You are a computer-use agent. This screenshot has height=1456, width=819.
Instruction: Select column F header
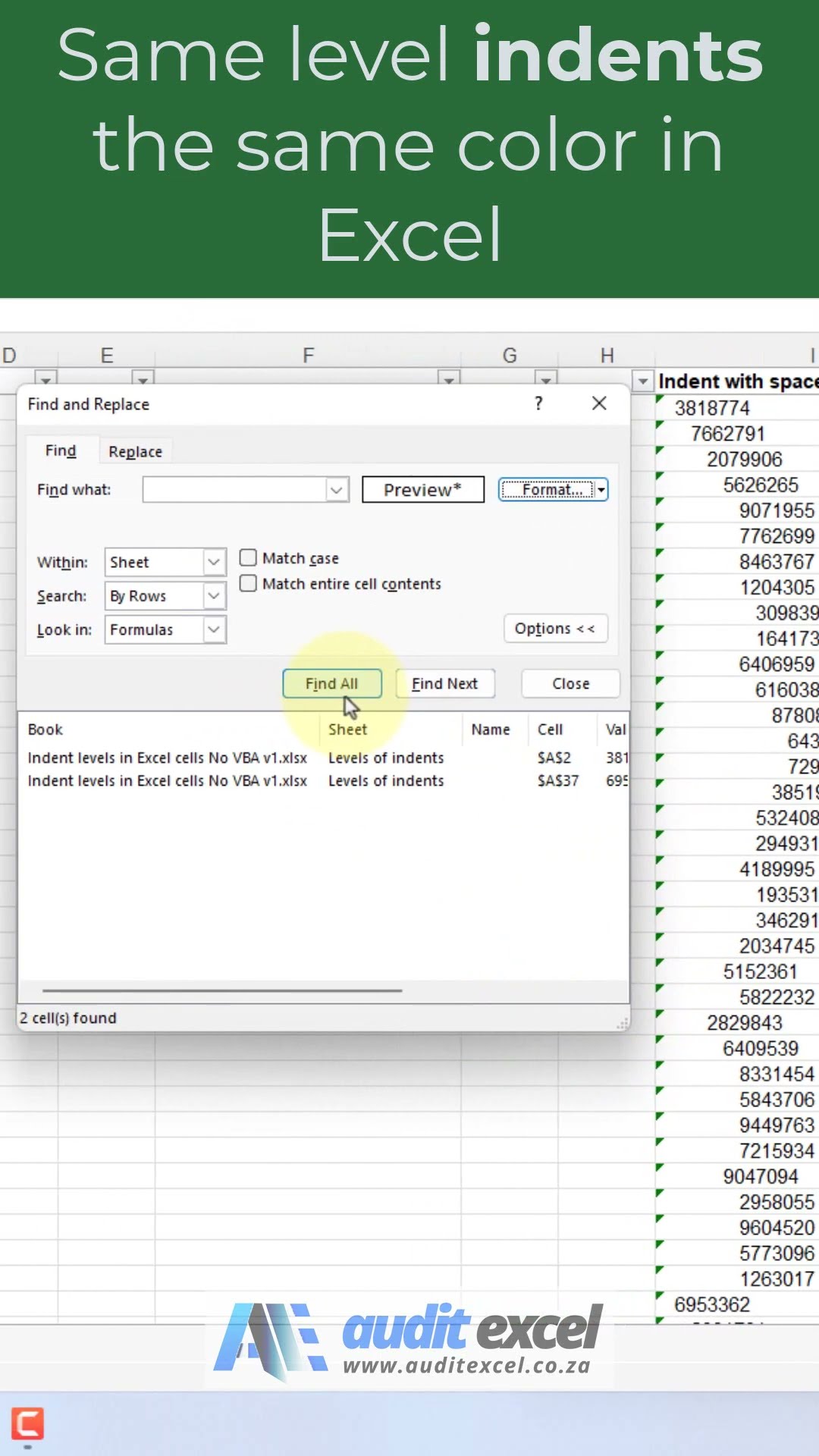point(309,355)
